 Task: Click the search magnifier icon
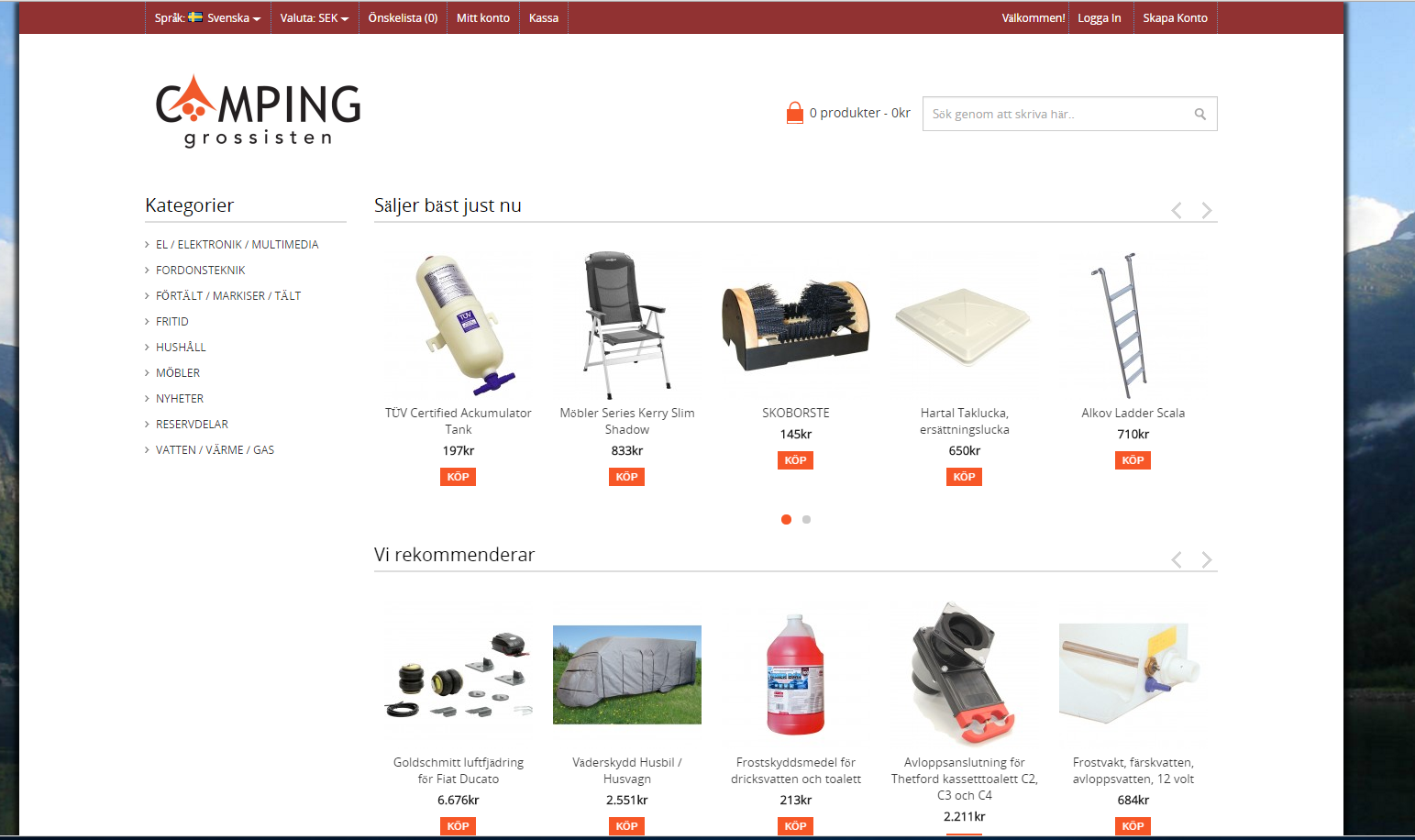click(x=1199, y=114)
